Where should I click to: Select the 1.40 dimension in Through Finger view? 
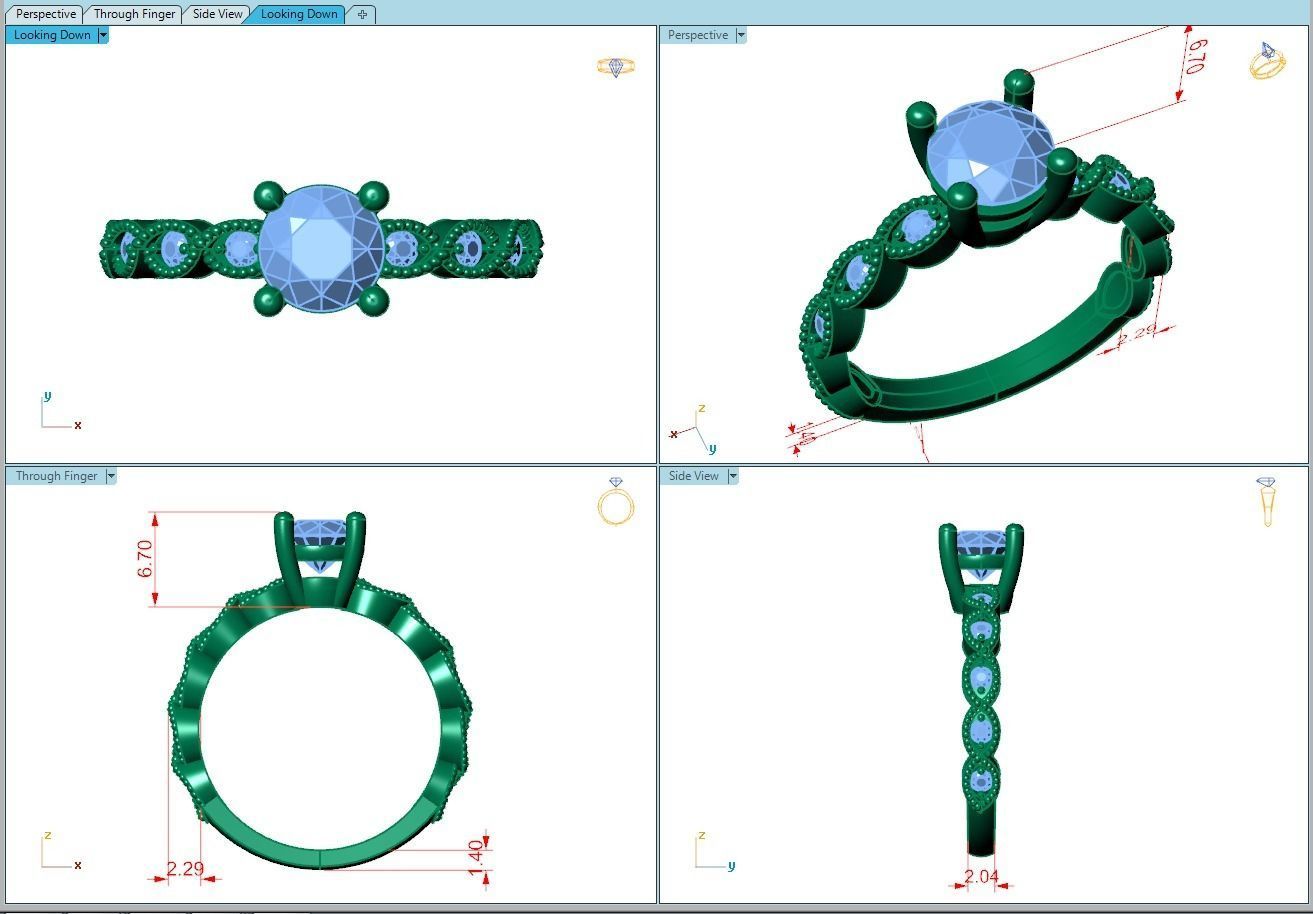[x=477, y=857]
